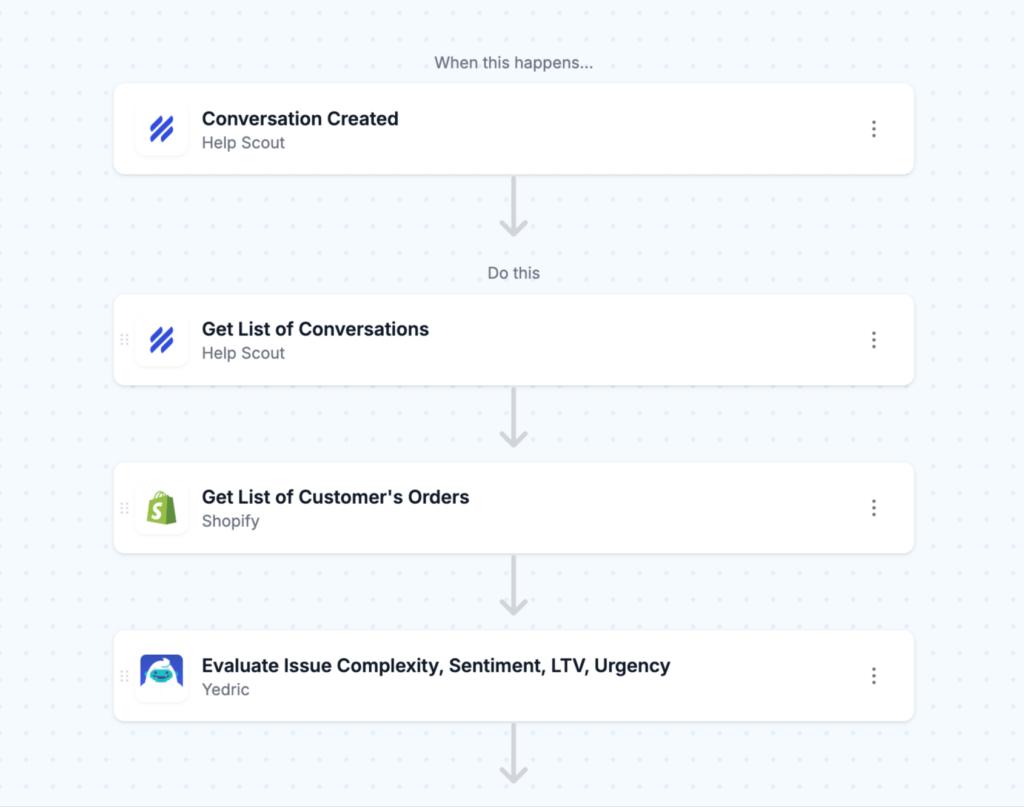This screenshot has width=1024, height=807.
Task: Click the 'When this happens...' label
Action: coord(513,62)
